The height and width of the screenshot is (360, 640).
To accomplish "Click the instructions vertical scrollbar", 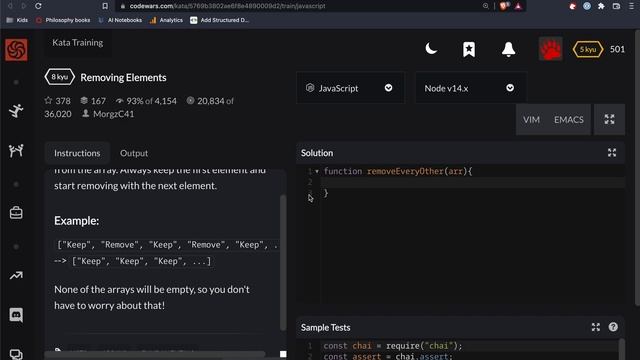I will tap(283, 263).
